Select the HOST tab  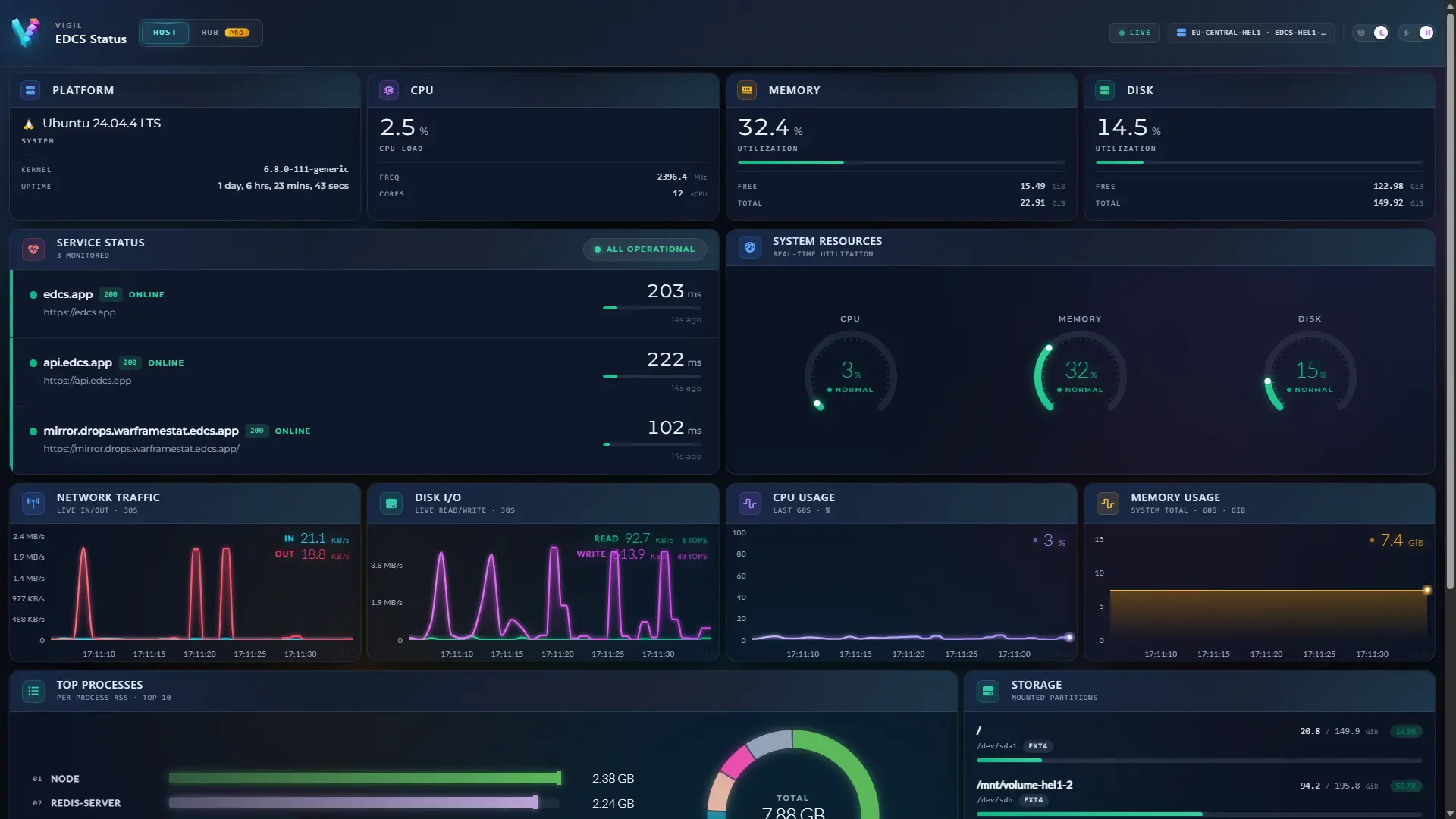tap(165, 33)
